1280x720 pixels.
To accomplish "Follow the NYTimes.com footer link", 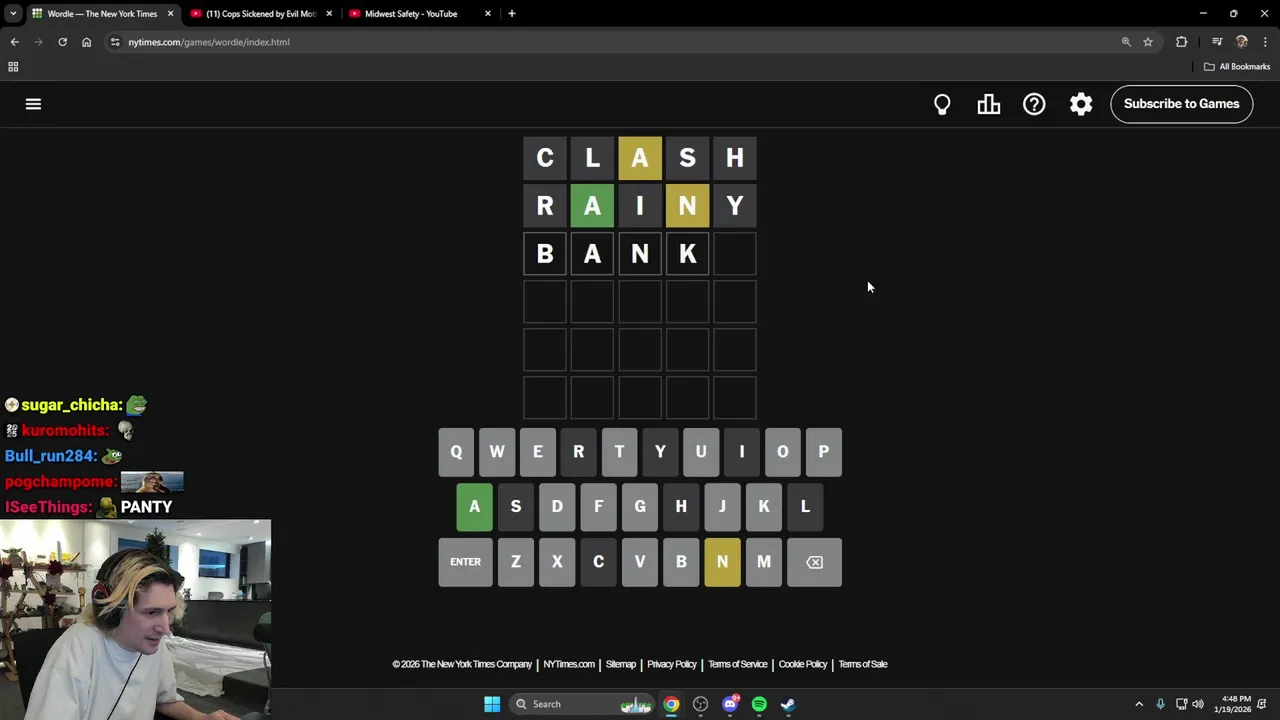I will tap(569, 664).
